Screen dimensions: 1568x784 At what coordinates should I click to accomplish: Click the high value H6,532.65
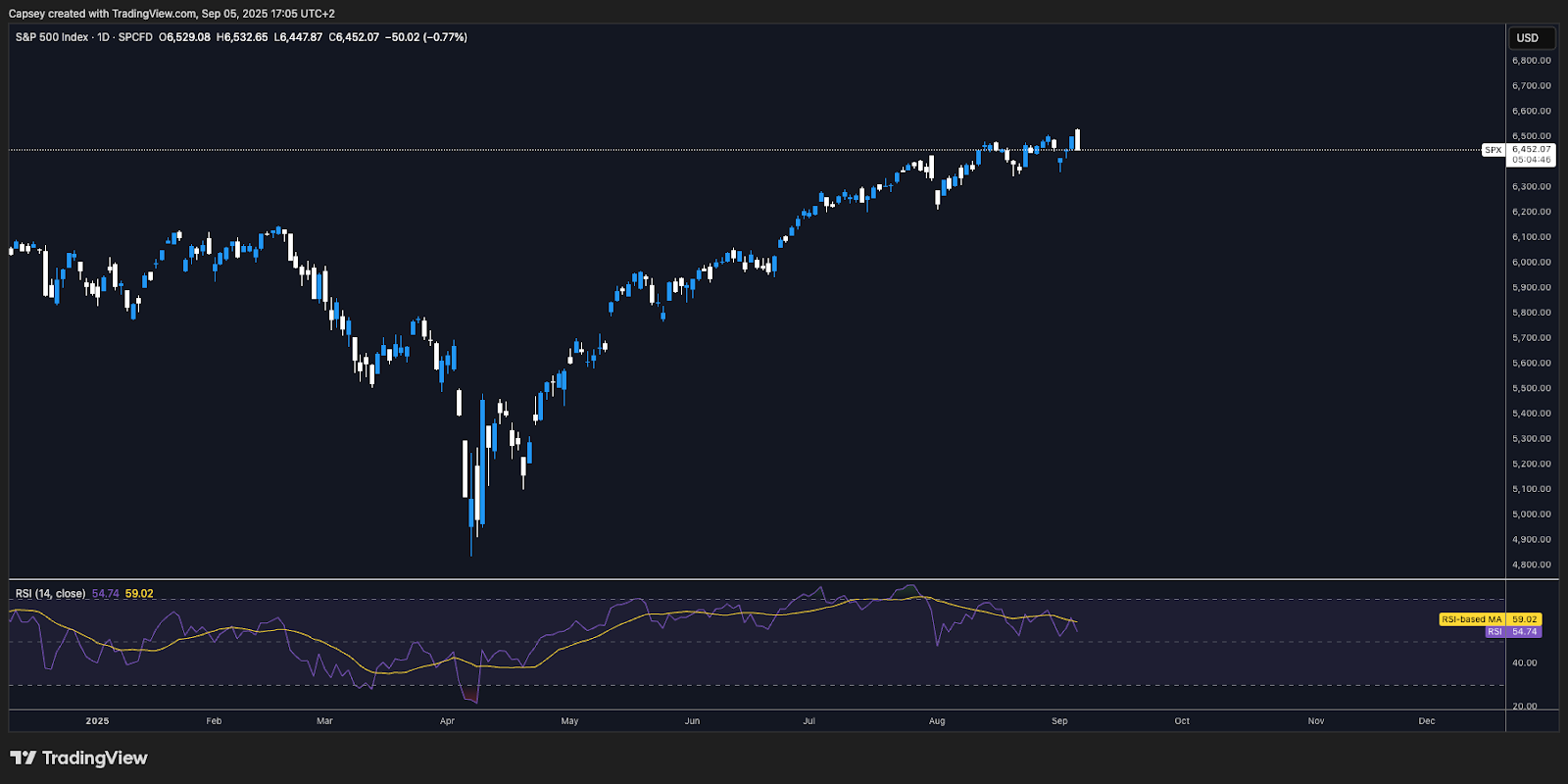click(242, 37)
